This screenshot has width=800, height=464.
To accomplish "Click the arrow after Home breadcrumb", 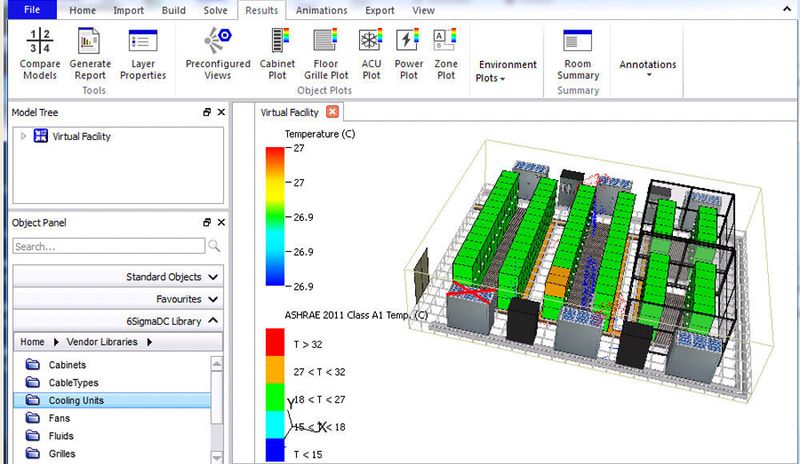I will point(56,342).
